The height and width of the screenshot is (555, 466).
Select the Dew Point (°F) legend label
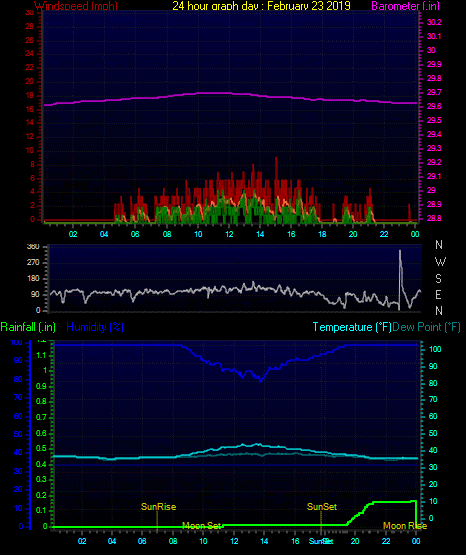coord(426,327)
